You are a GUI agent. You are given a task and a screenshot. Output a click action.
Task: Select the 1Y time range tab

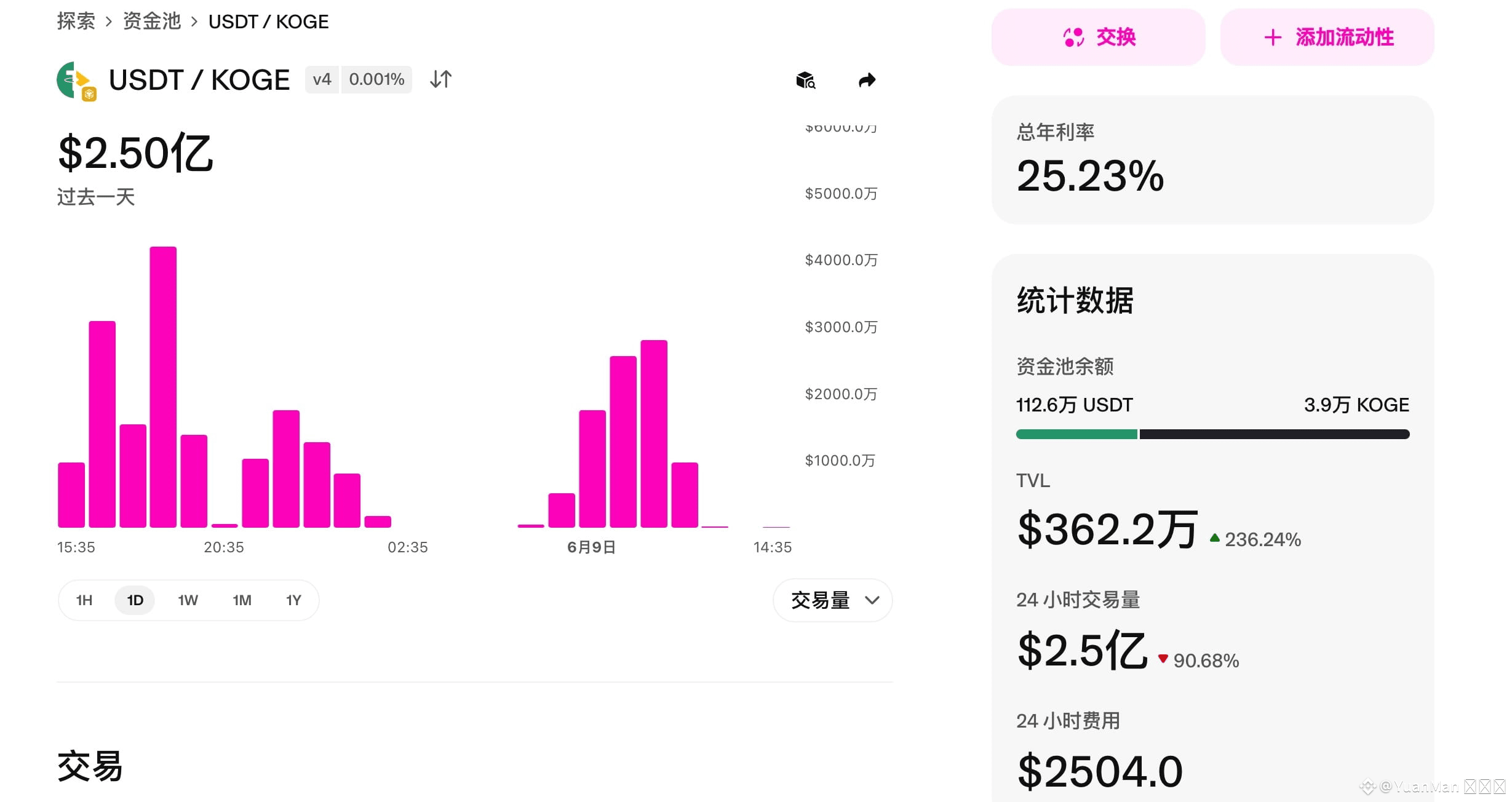coord(293,600)
